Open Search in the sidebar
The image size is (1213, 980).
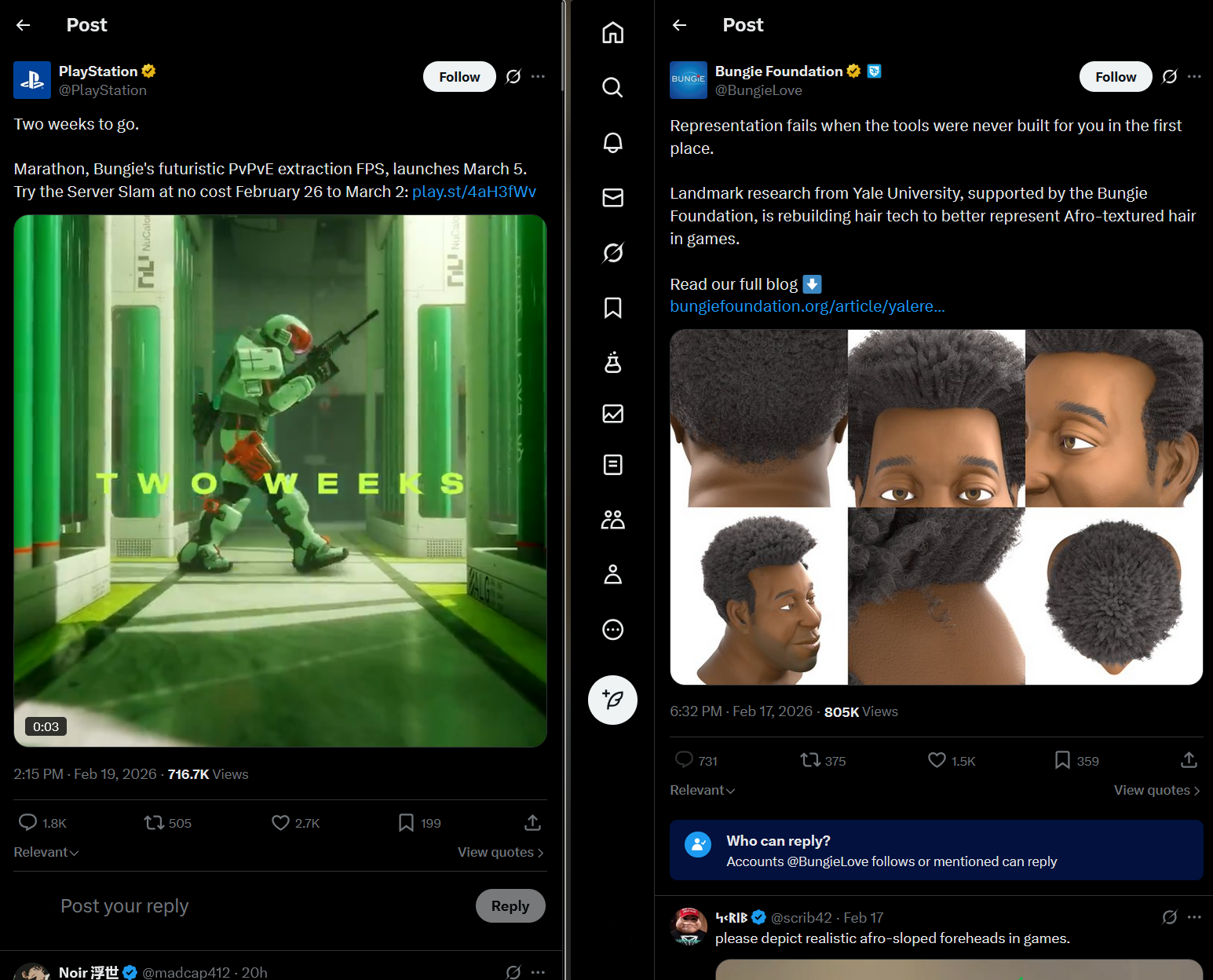click(613, 87)
